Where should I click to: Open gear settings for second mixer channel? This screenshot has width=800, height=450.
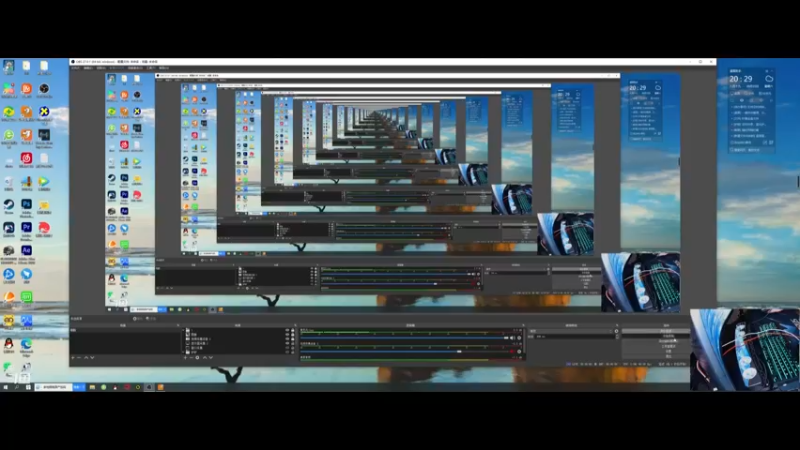(x=519, y=352)
